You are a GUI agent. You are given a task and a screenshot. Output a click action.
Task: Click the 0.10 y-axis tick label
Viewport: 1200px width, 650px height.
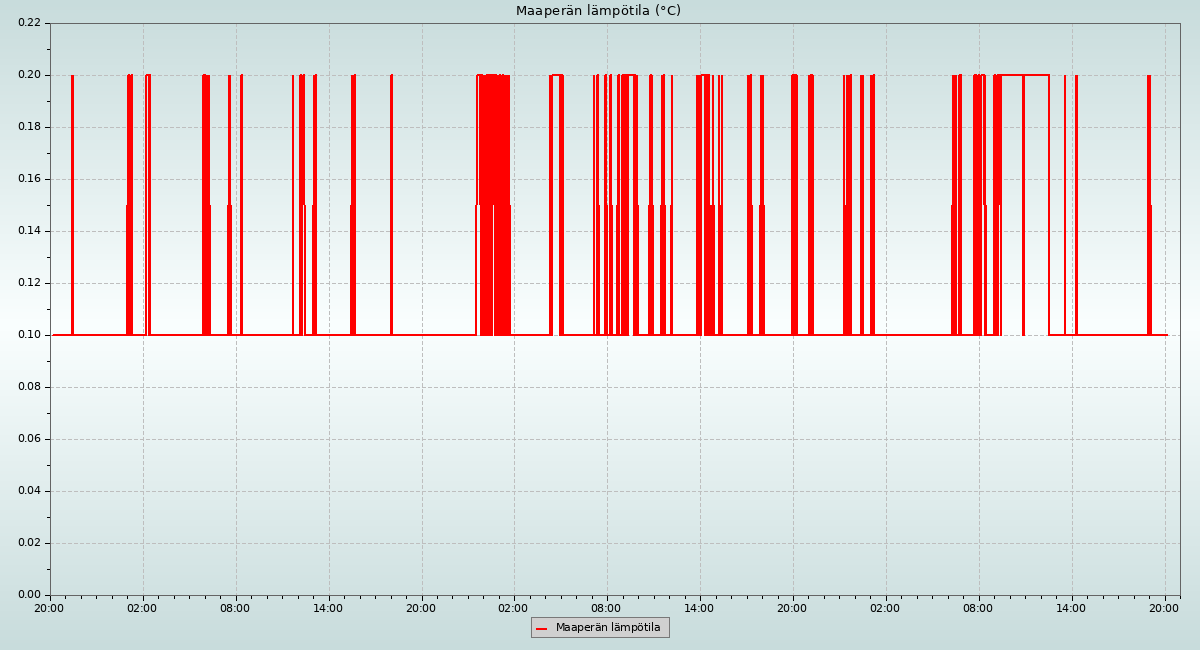click(x=29, y=335)
